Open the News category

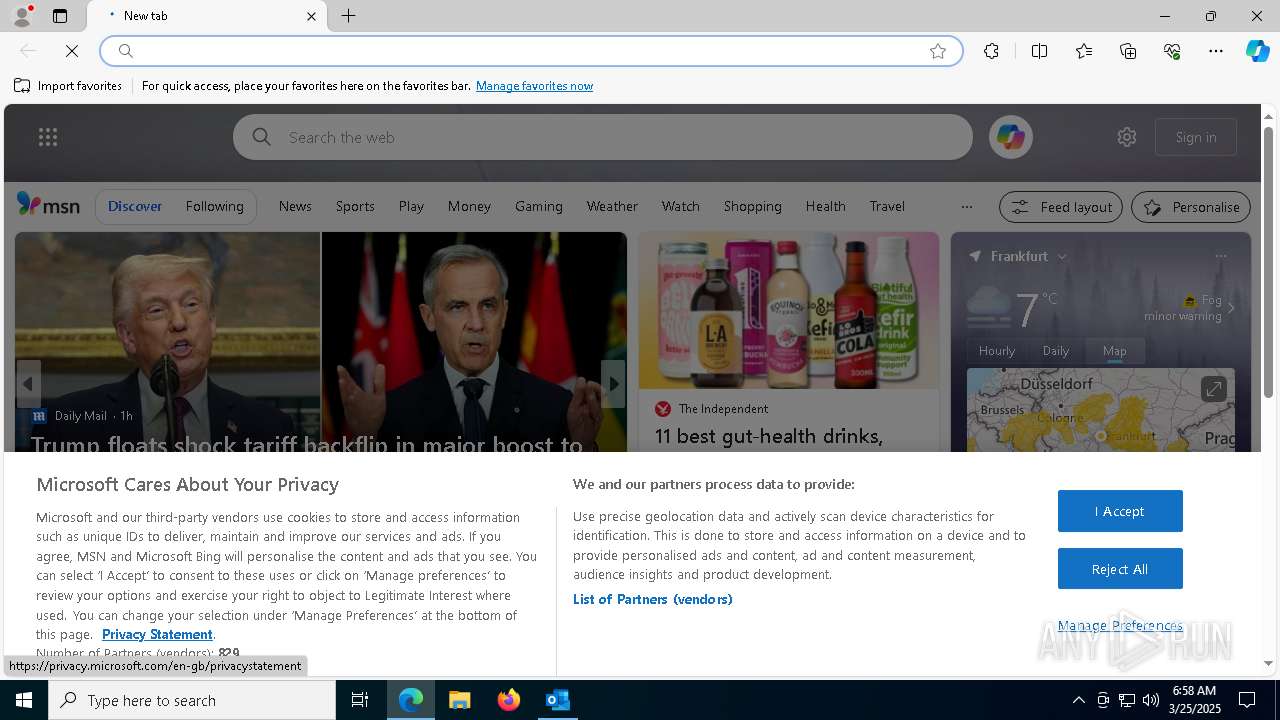tap(295, 206)
